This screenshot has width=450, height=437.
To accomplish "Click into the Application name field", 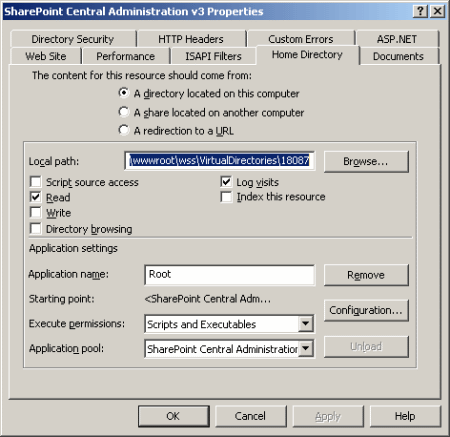I will (229, 275).
